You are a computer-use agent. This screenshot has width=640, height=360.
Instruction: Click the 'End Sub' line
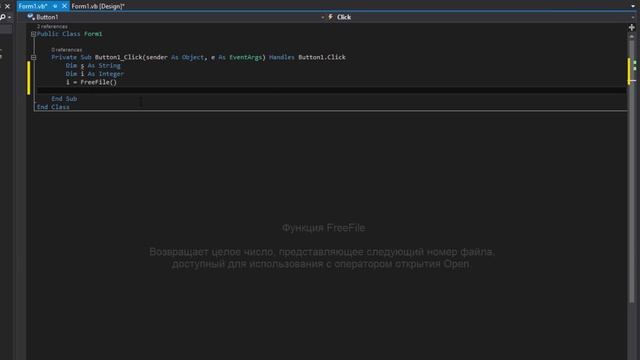coord(64,99)
